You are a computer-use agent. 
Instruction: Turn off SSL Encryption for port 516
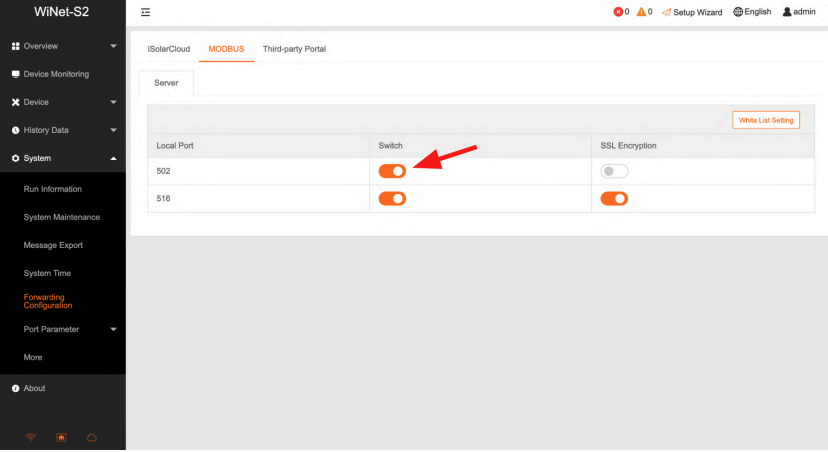pos(614,199)
